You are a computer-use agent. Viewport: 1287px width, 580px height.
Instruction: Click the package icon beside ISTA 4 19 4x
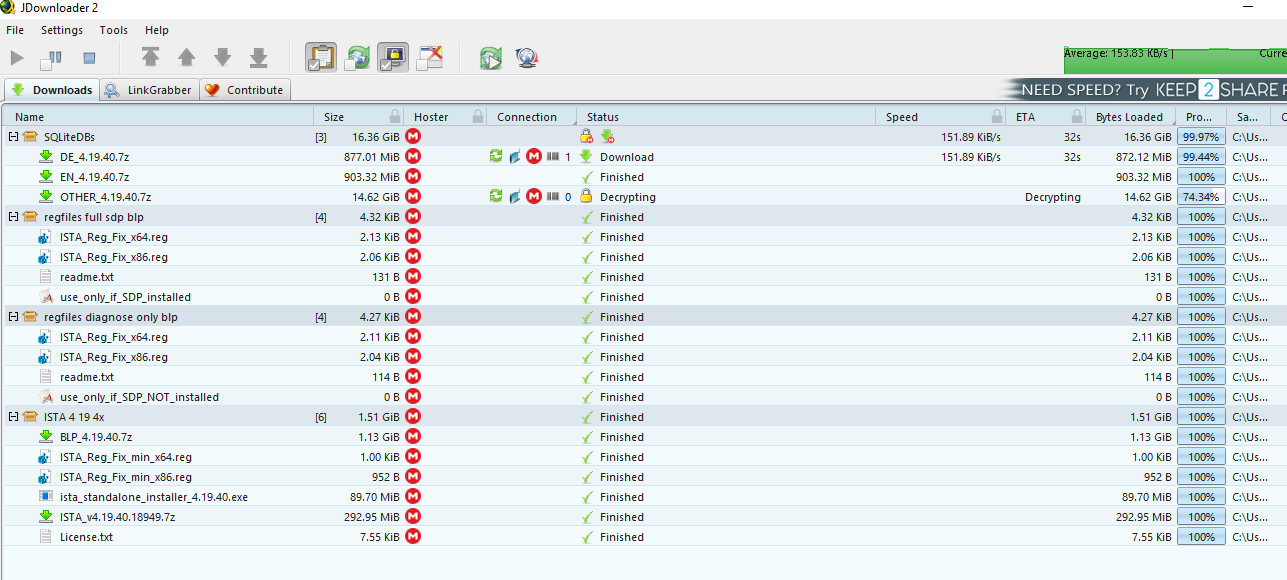click(30, 417)
